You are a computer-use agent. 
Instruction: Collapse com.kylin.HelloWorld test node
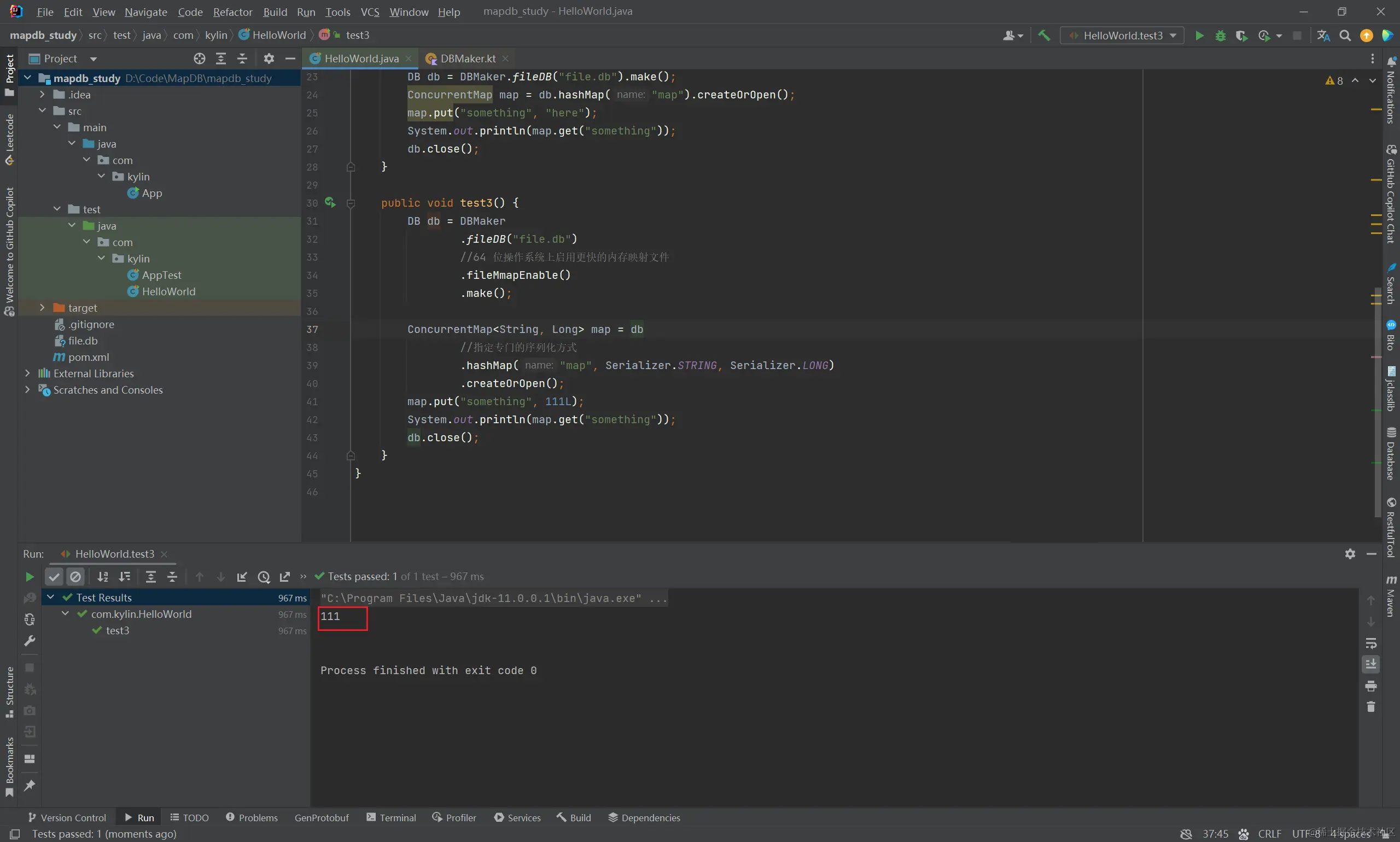click(x=65, y=614)
